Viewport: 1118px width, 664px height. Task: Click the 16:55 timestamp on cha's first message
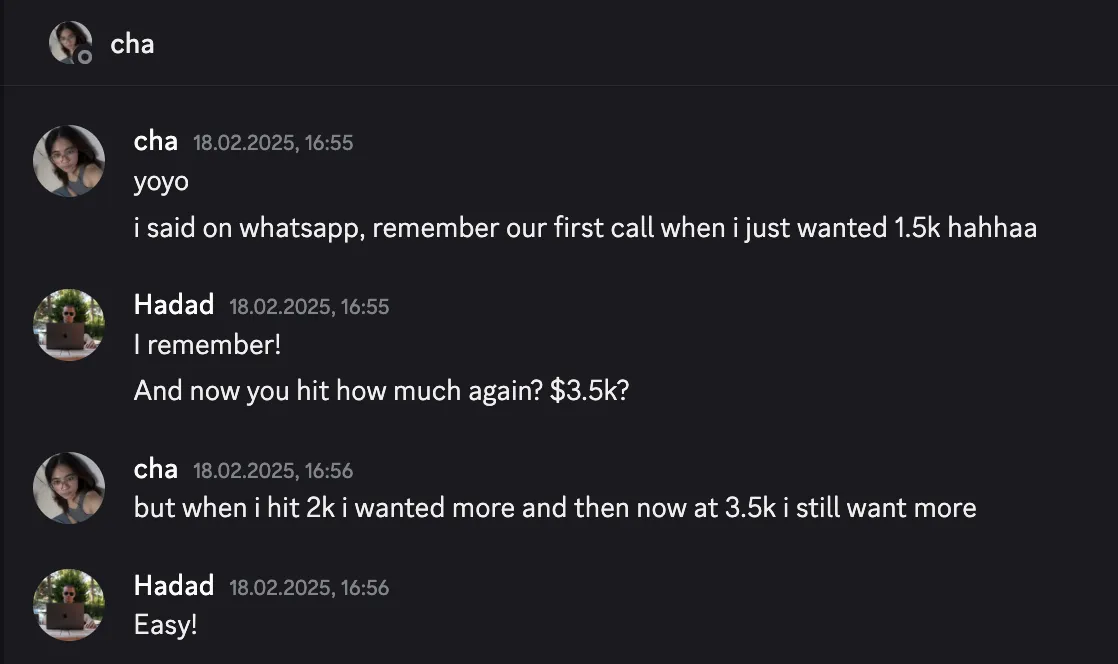(x=273, y=143)
